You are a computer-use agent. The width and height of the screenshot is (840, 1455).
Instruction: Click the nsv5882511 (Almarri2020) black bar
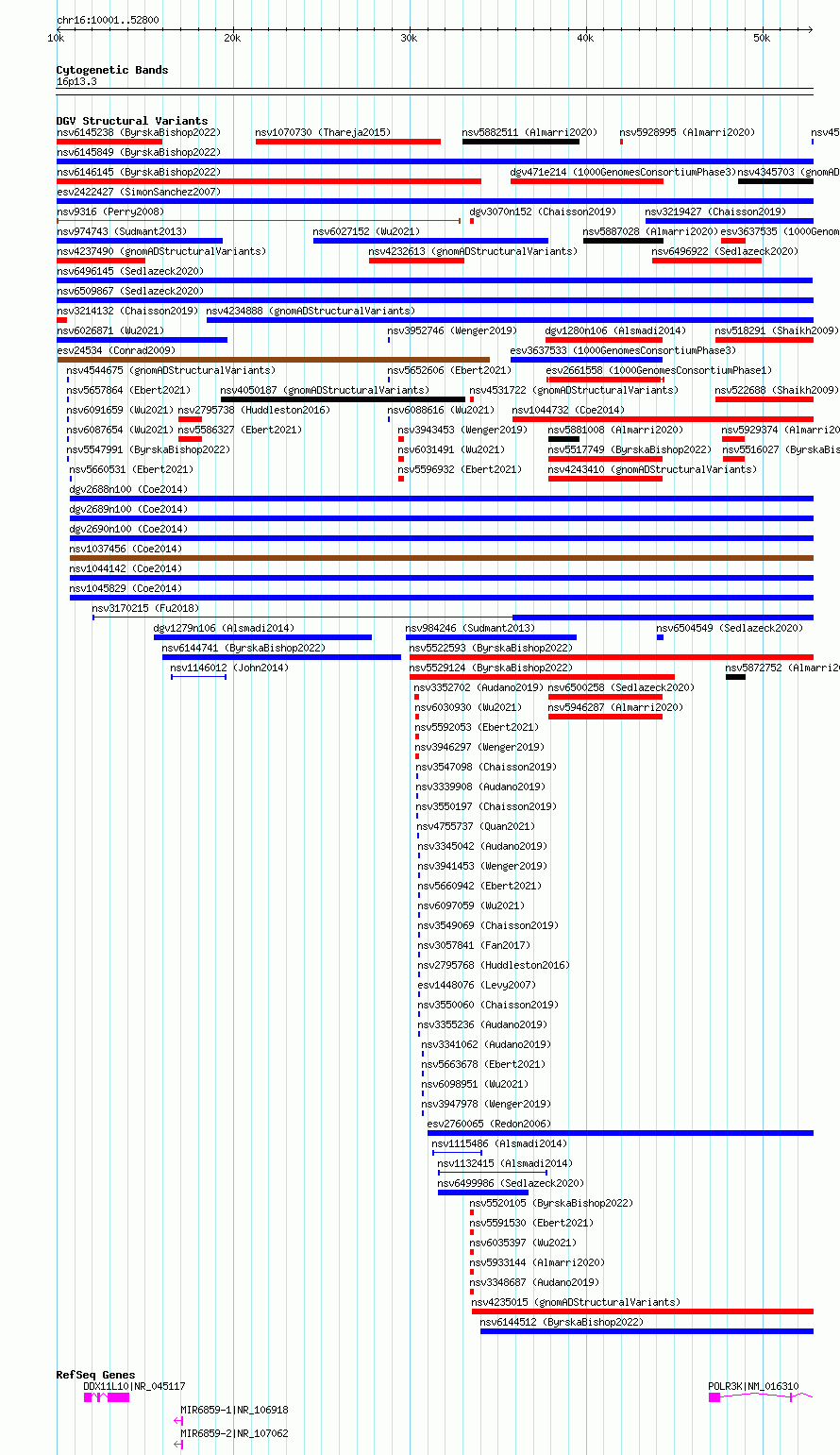point(521,142)
